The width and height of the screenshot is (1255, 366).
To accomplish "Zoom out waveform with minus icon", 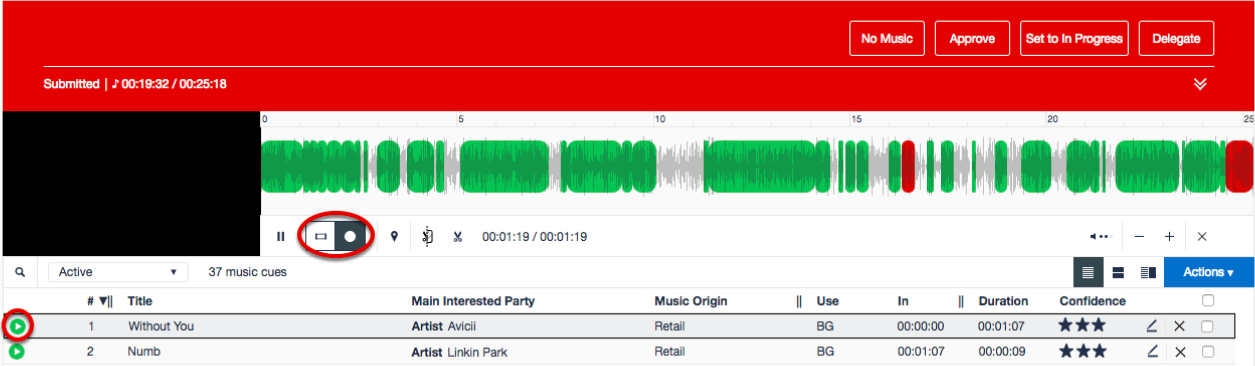I will [1139, 237].
